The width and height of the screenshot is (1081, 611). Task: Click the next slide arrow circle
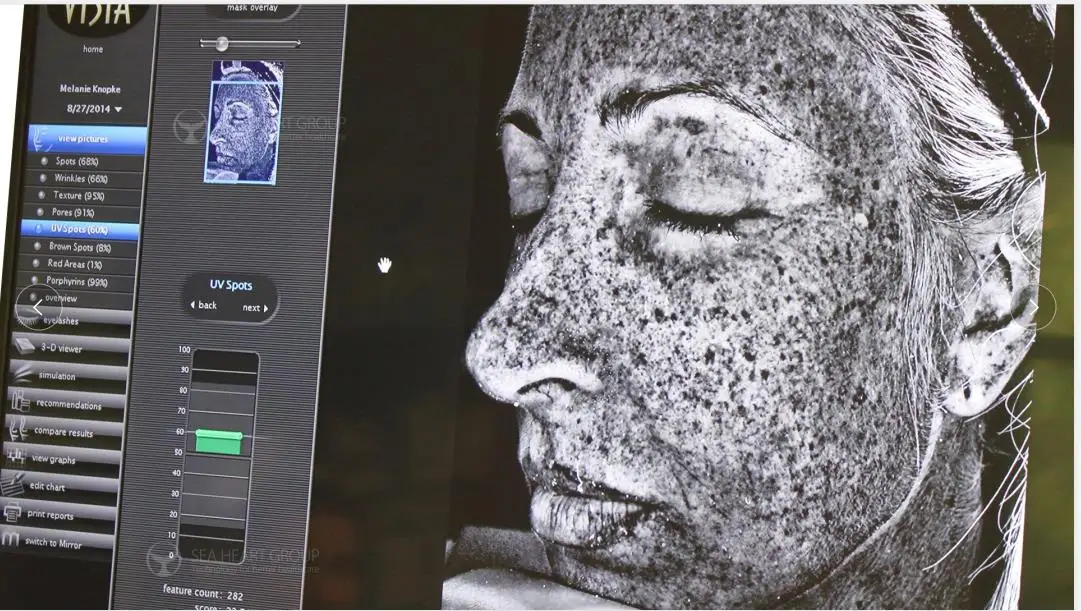[1032, 308]
